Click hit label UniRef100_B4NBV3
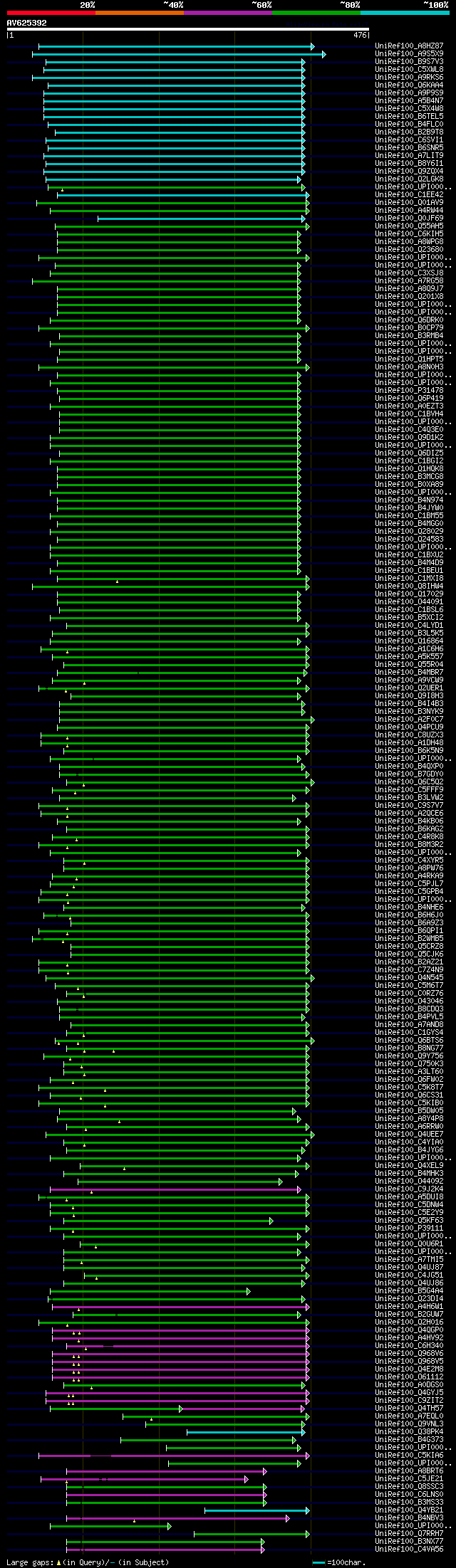456x1568 pixels. pos(409,1518)
